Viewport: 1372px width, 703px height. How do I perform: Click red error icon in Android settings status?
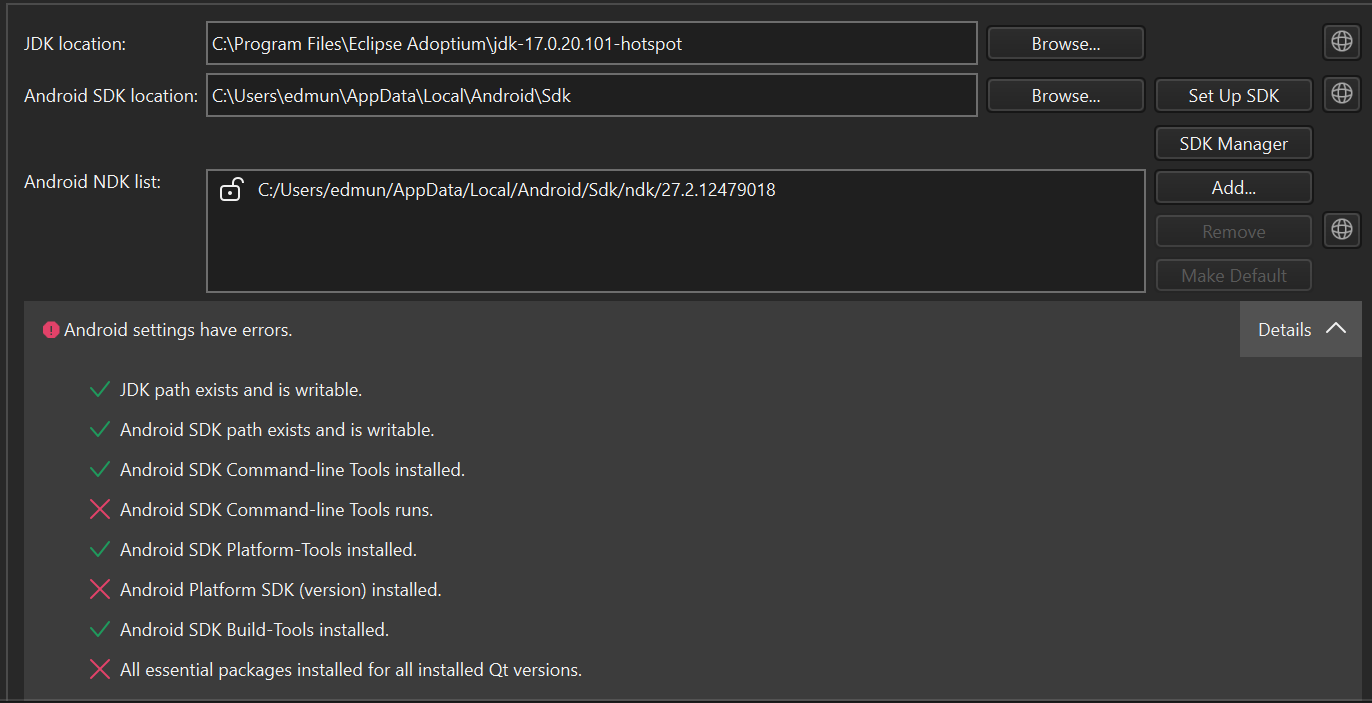click(51, 330)
